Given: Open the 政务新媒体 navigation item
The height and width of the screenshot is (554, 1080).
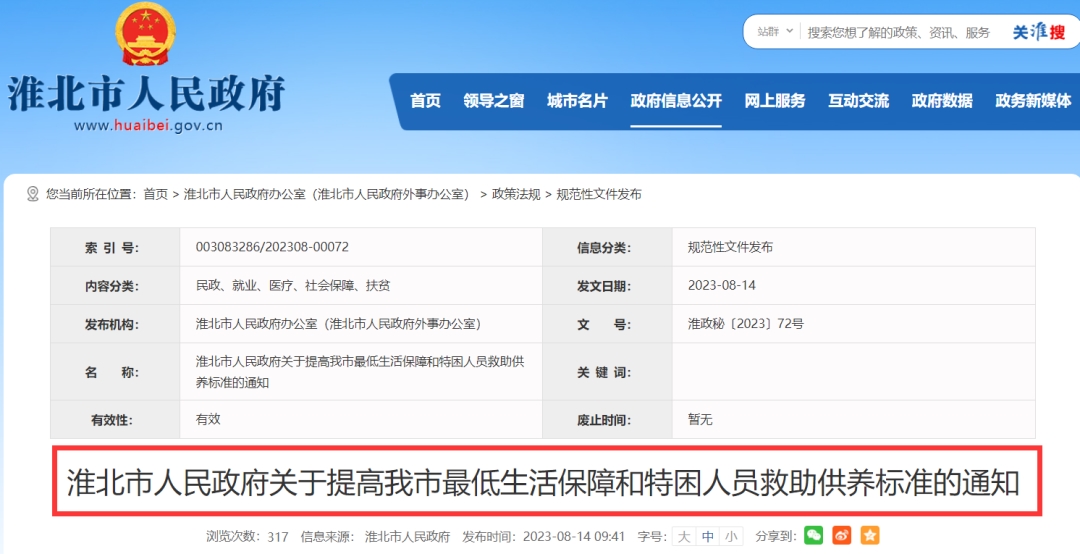Looking at the screenshot, I should 1033,101.
